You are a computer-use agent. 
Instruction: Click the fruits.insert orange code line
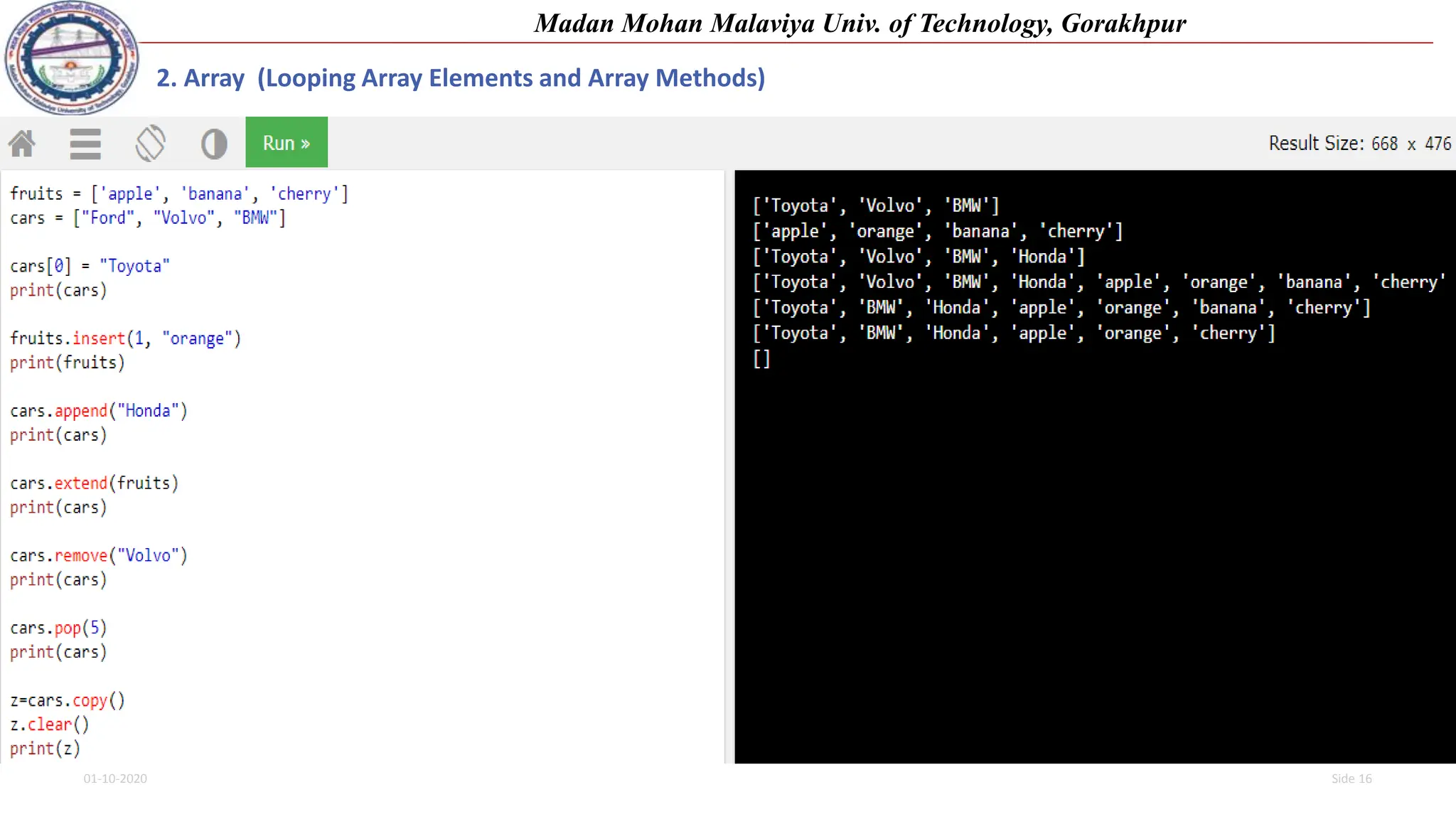(x=126, y=338)
